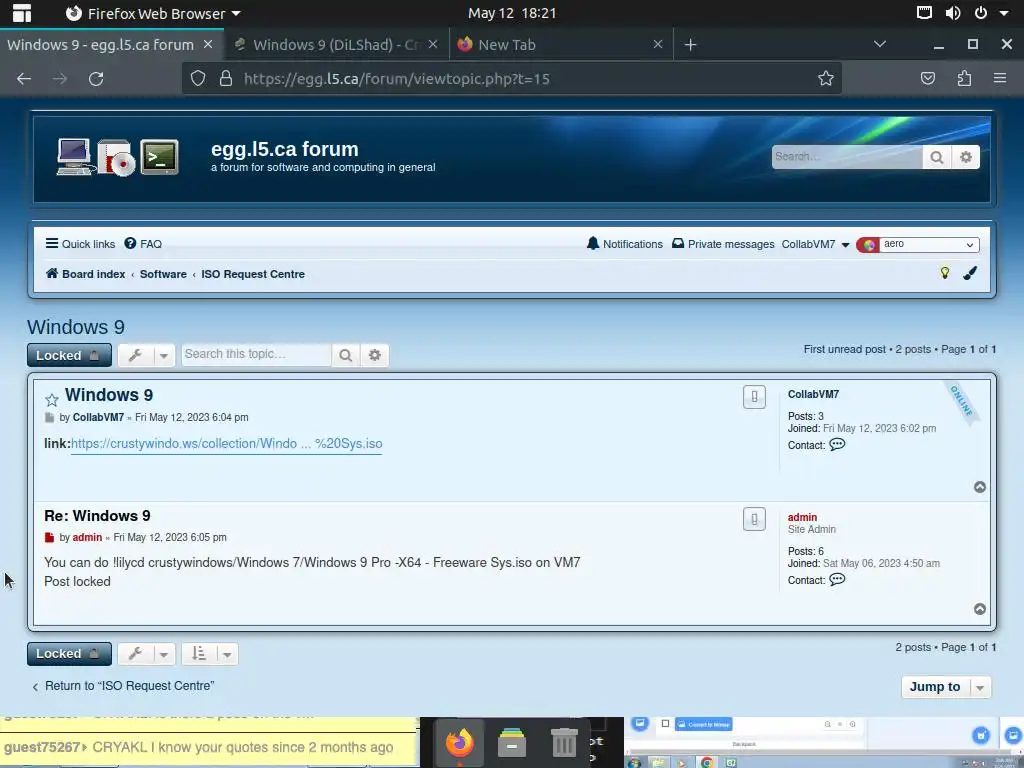Switch to the New Tab tab
The image size is (1024, 768).
coord(561,44)
